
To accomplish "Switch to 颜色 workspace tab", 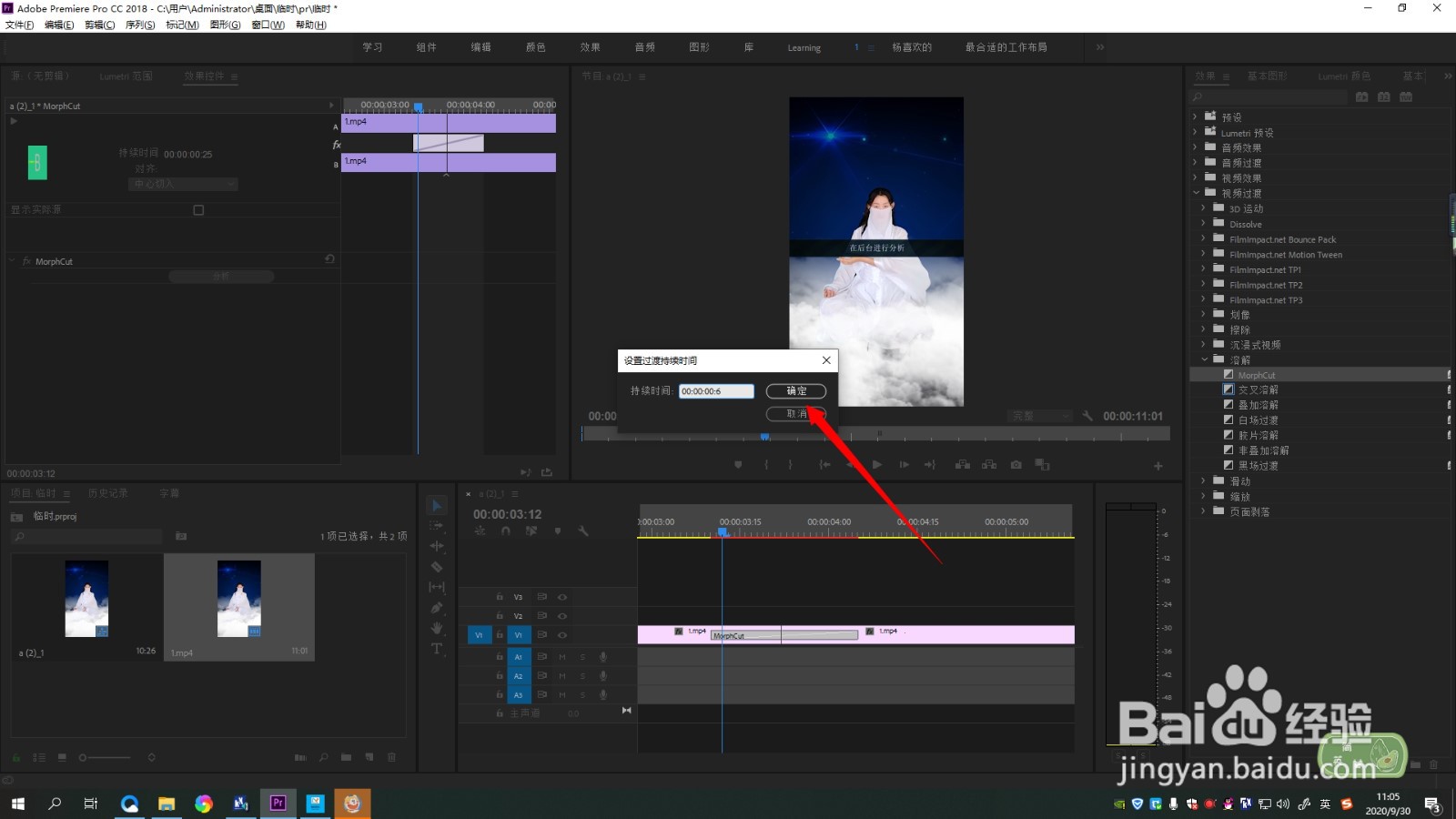I will click(535, 47).
